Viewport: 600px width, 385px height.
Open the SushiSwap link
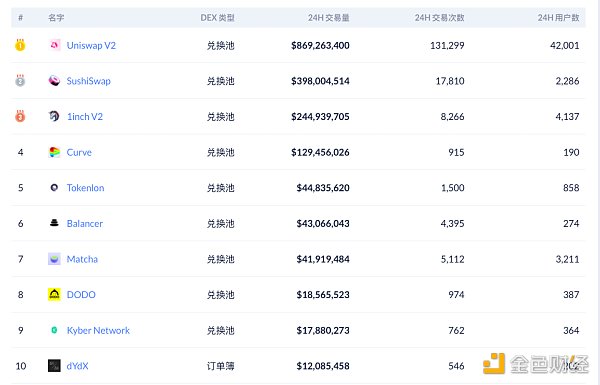pos(88,81)
